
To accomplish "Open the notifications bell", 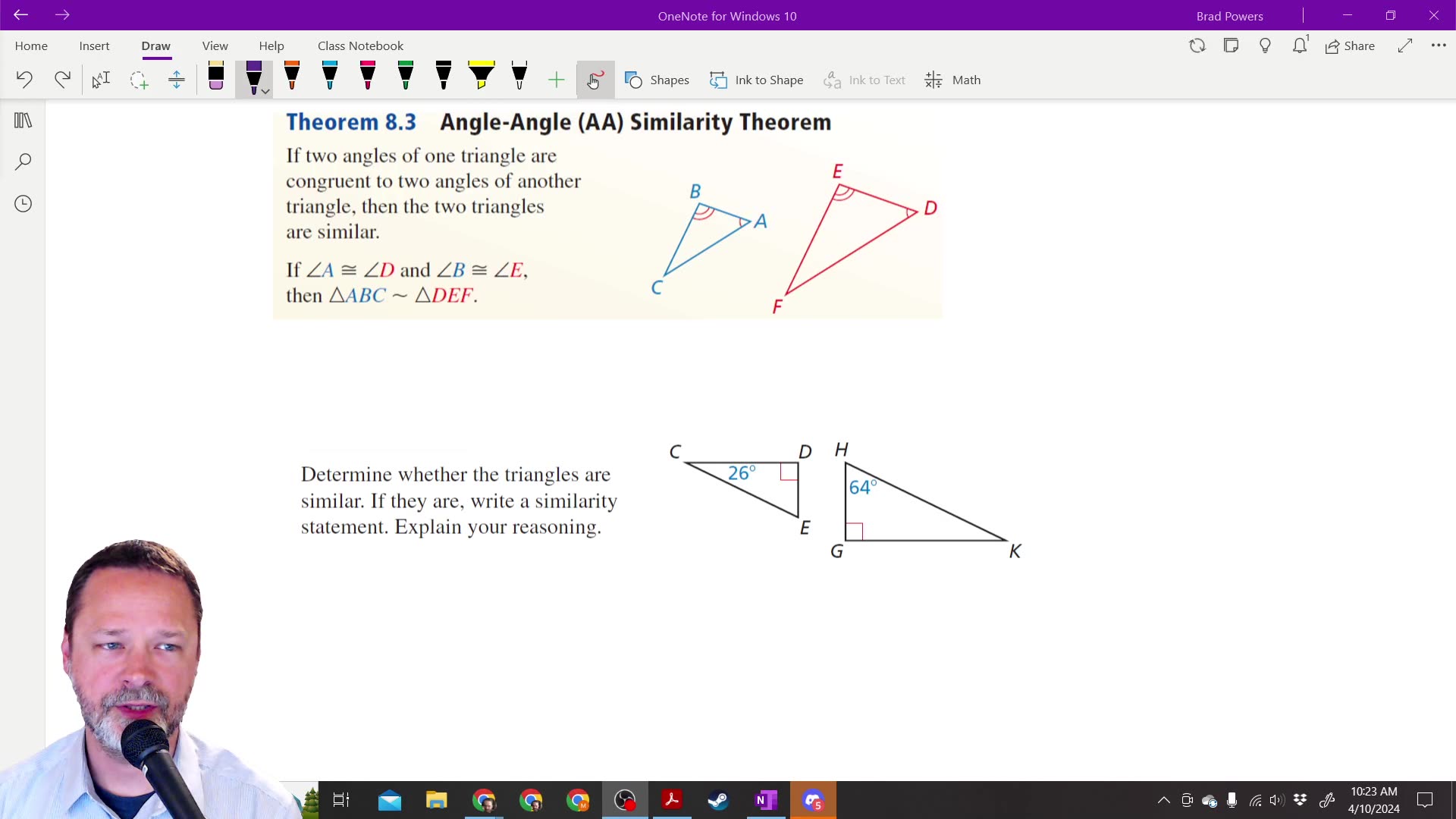I will click(1300, 45).
